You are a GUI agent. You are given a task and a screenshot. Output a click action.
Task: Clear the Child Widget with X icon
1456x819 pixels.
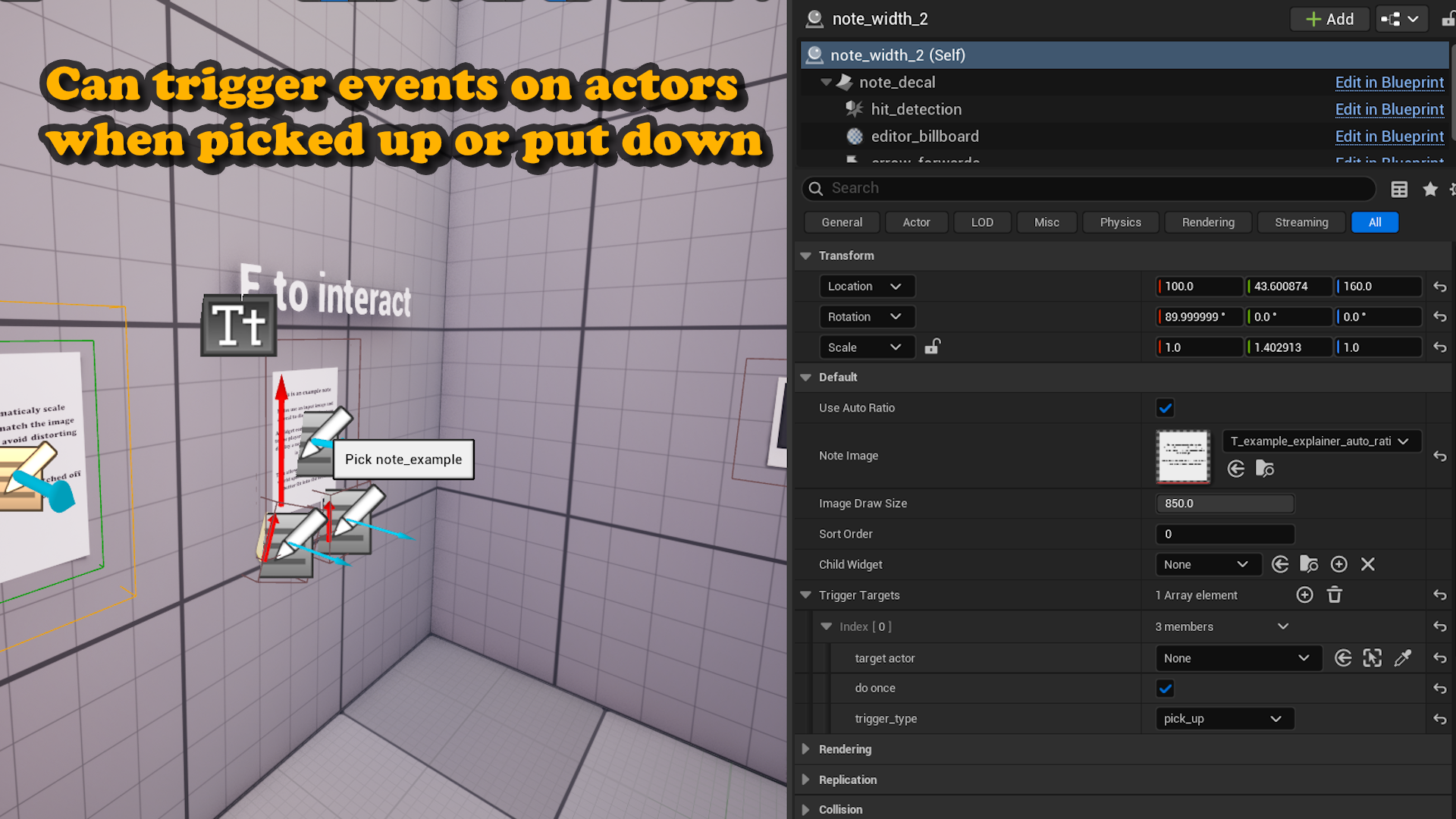pyautogui.click(x=1367, y=564)
